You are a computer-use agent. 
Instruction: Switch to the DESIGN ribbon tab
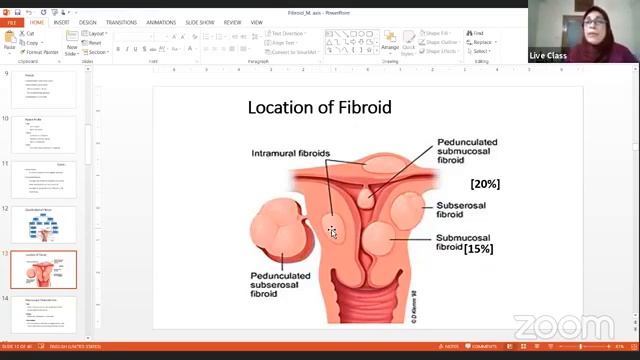coord(88,22)
